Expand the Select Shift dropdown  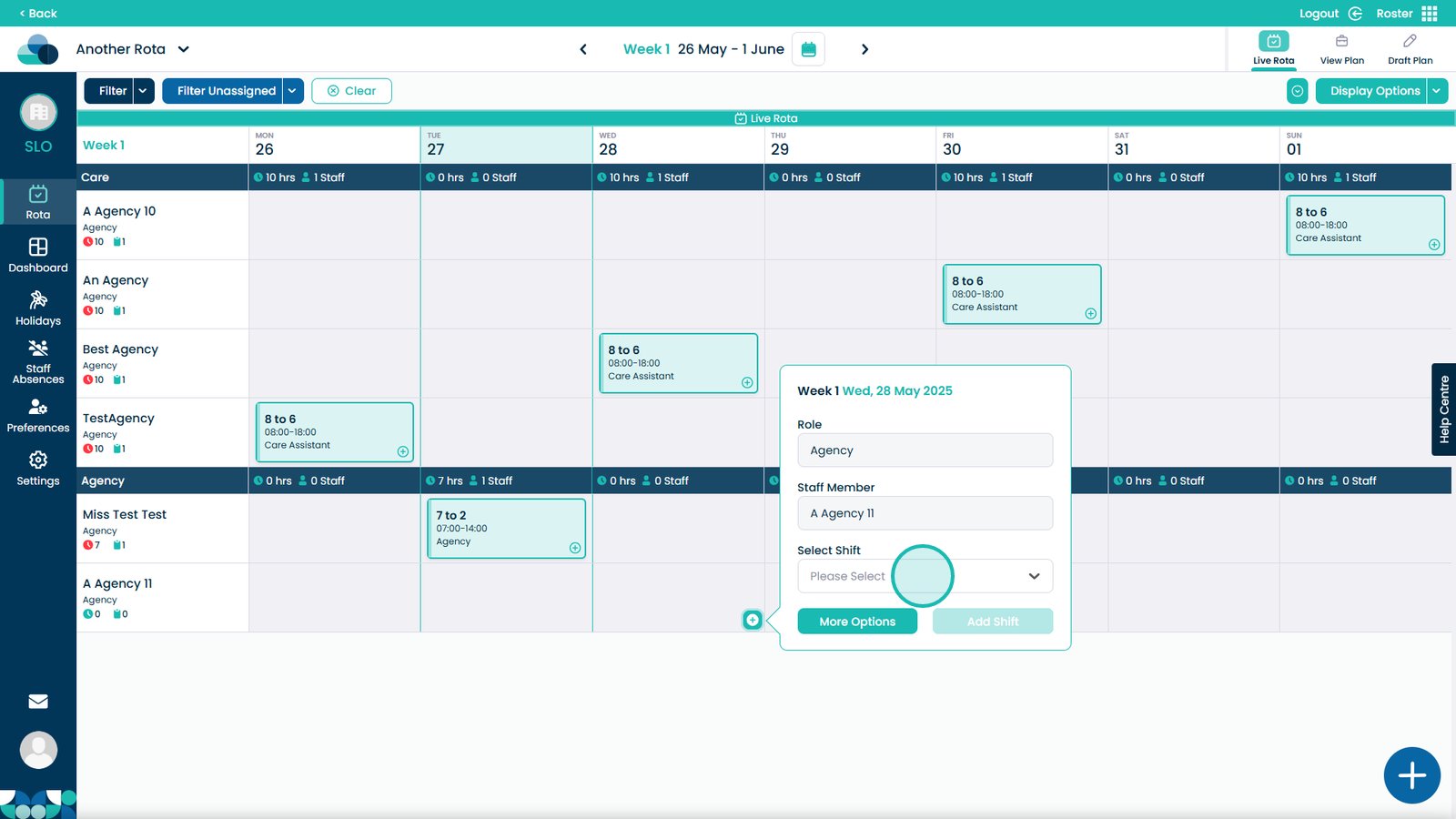925,576
